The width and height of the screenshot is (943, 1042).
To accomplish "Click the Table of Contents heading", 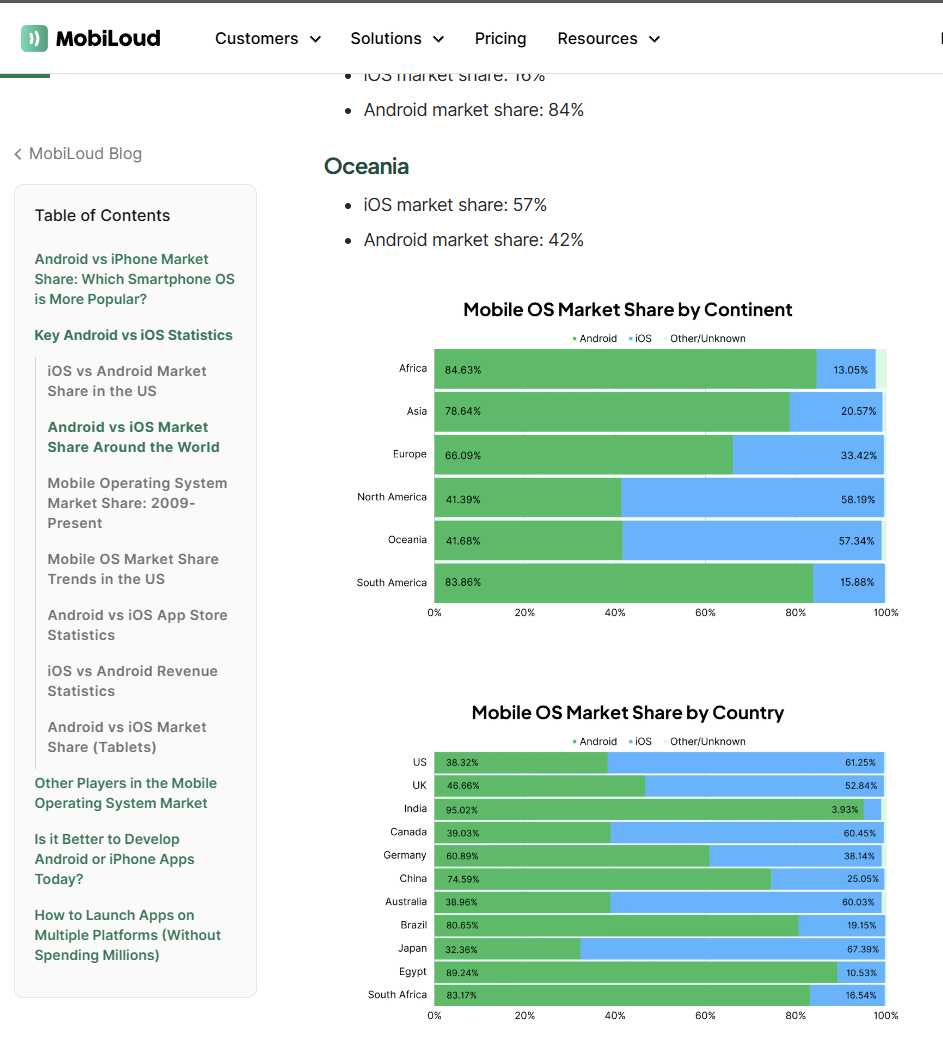I will point(102,215).
